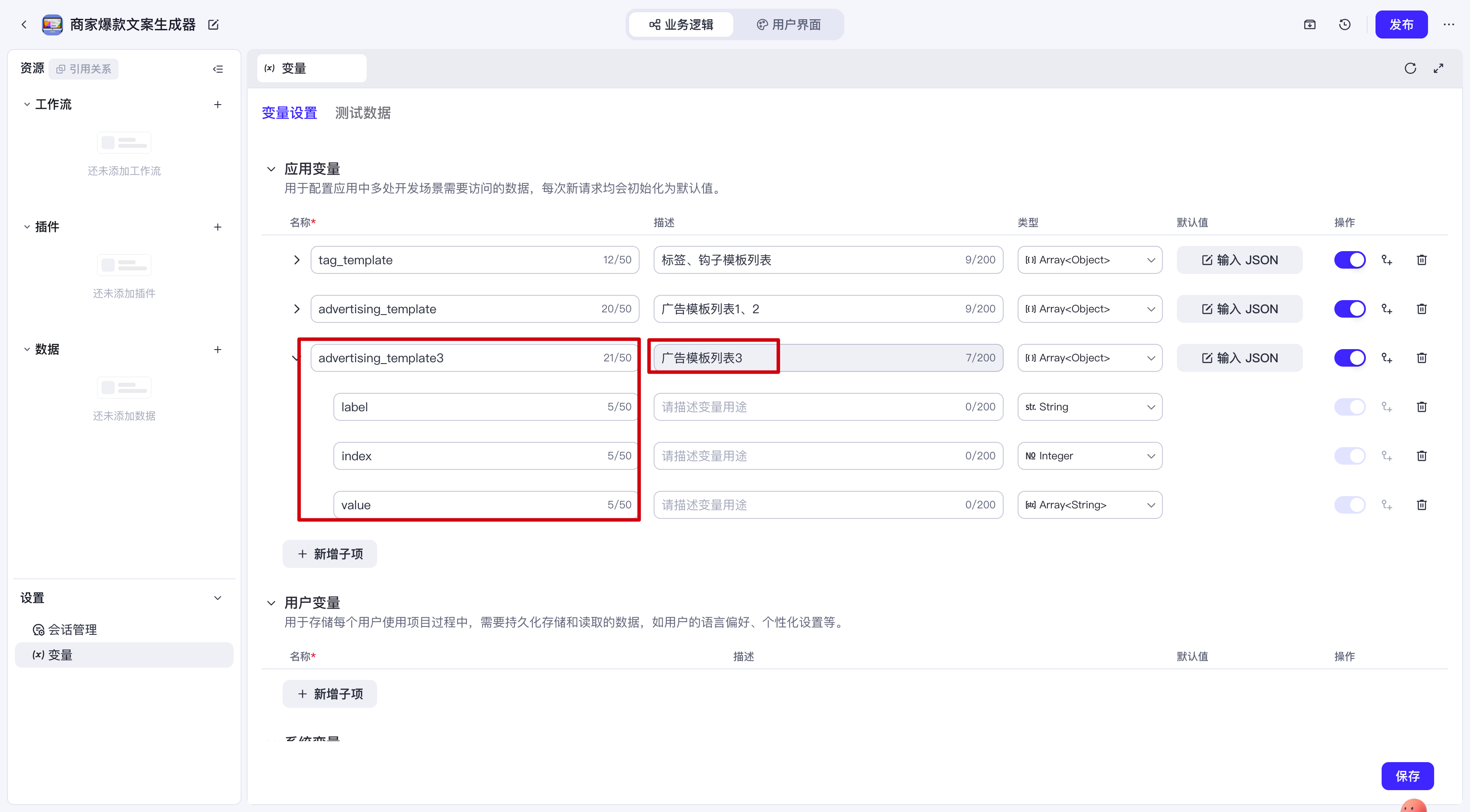The width and height of the screenshot is (1470, 812).
Task: Add a new workflow with plus icon
Action: (217, 105)
